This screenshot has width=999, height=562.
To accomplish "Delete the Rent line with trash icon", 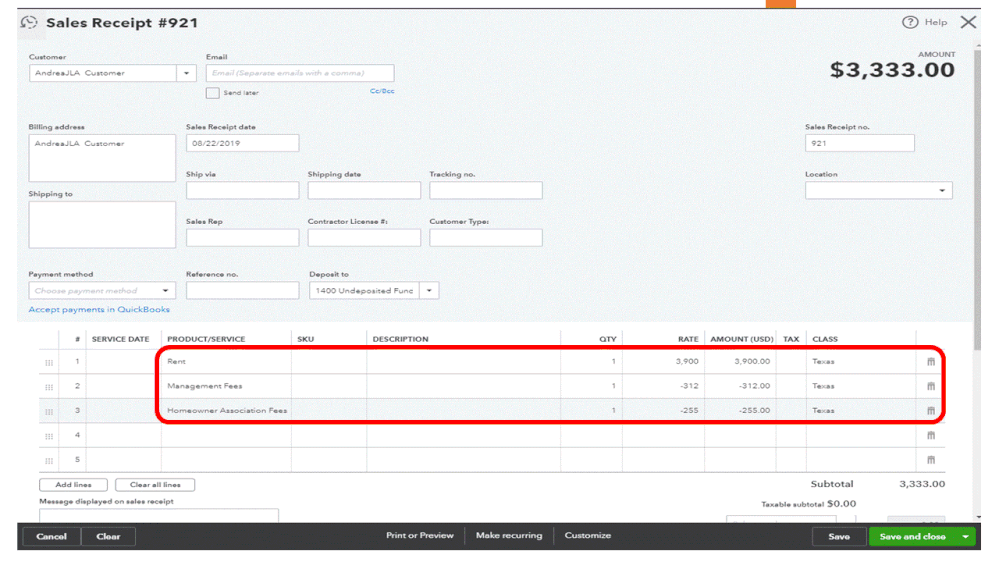I will 931,361.
